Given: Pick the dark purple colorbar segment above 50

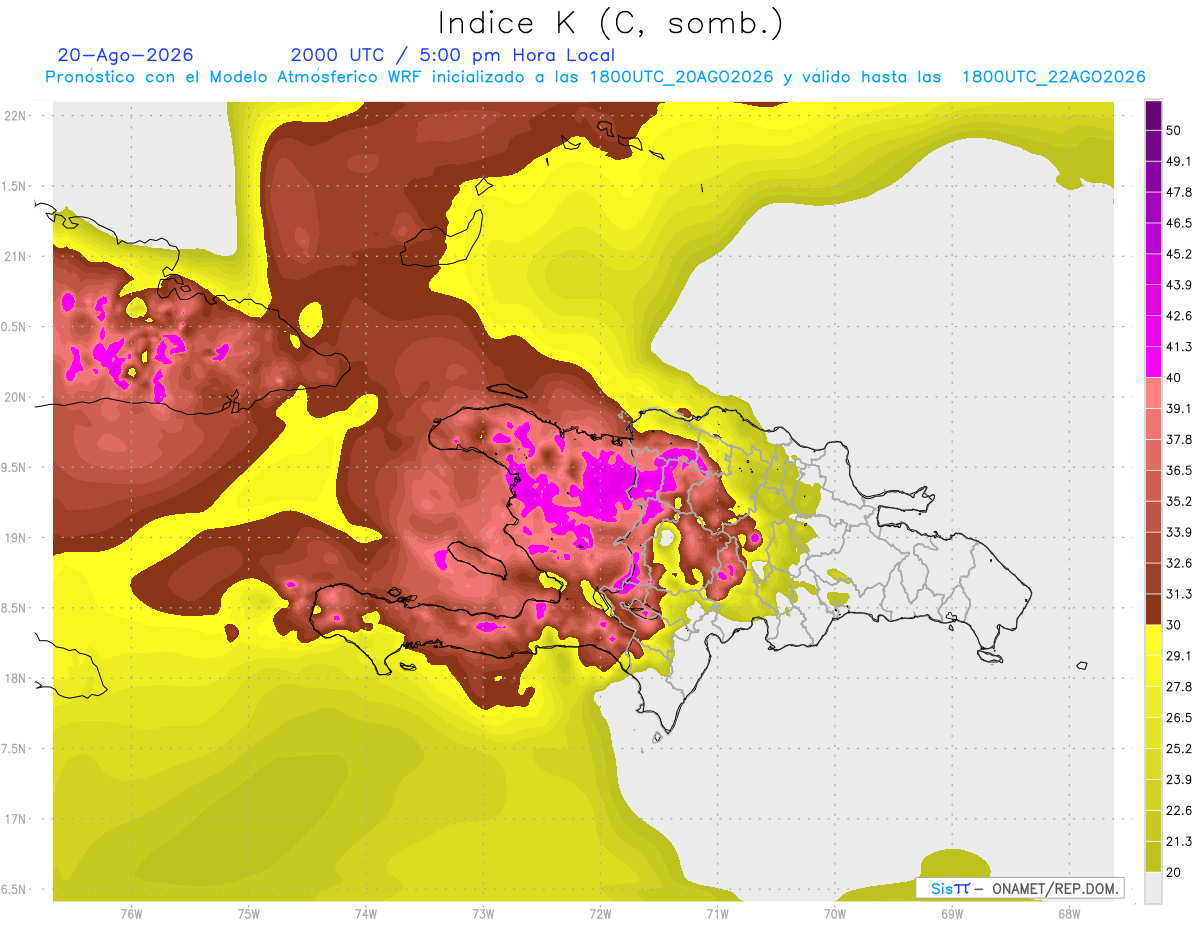Looking at the screenshot, I should [1153, 115].
